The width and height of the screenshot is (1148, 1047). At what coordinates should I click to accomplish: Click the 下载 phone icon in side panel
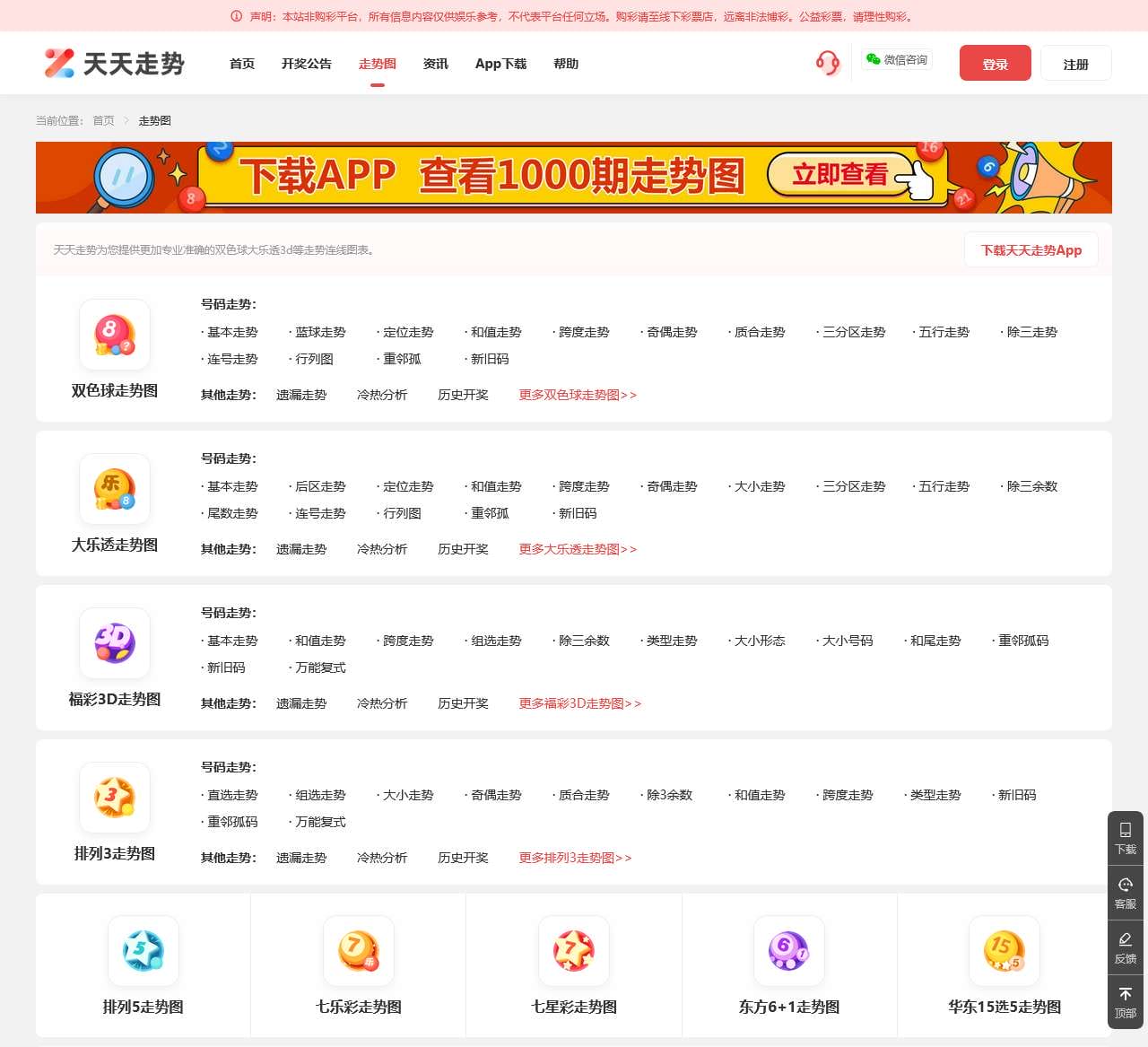(x=1126, y=838)
